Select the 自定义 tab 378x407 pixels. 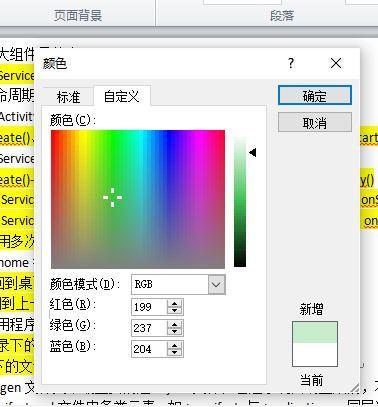click(x=122, y=96)
